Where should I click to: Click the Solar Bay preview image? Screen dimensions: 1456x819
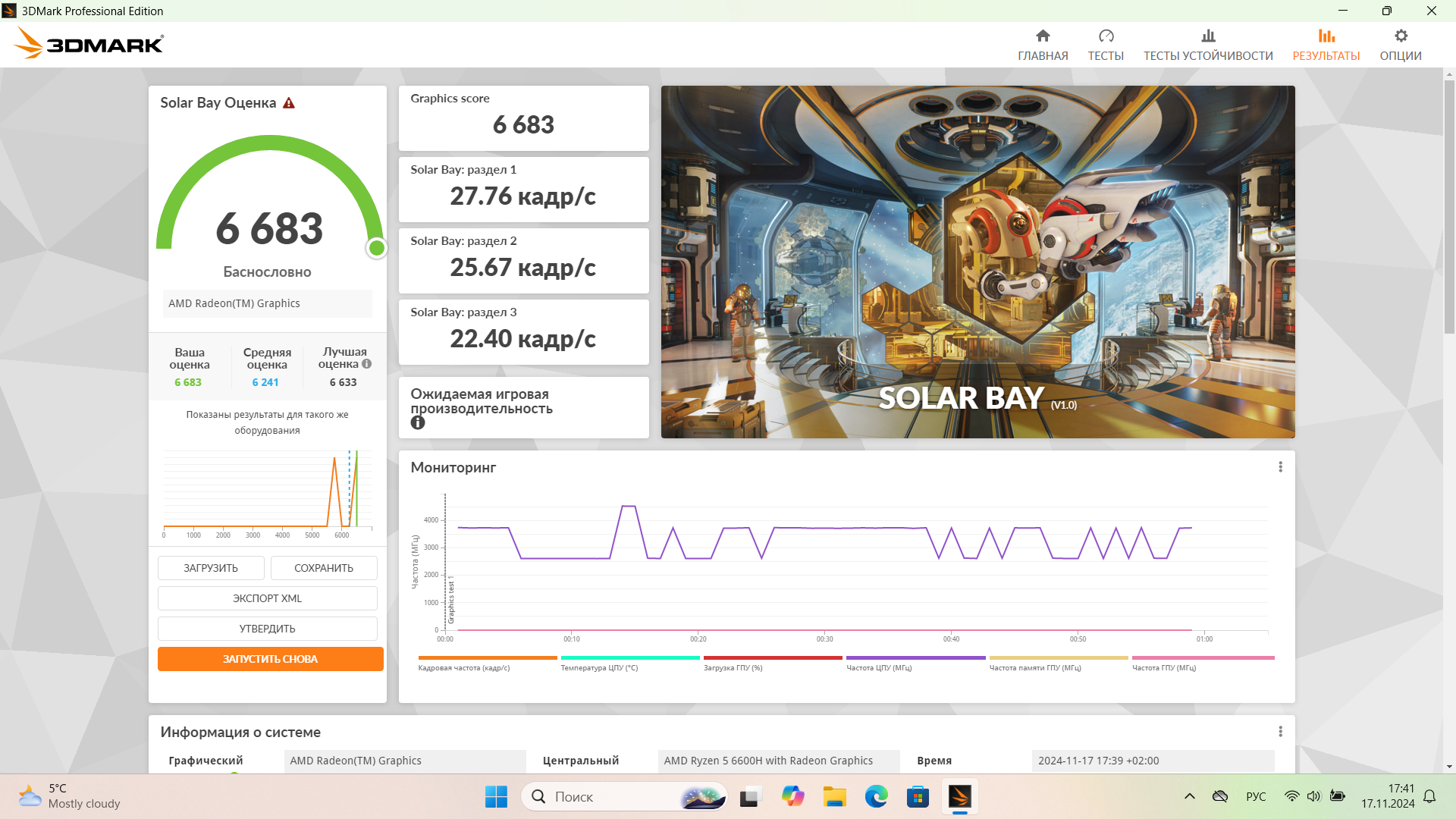977,262
